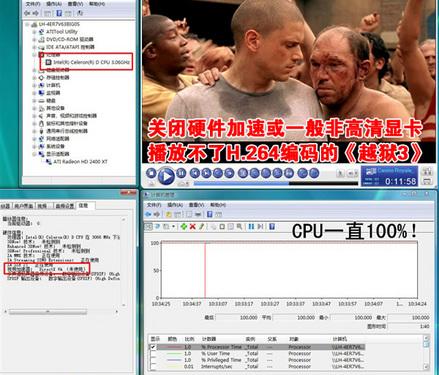Click green plus Add counter icon
Image resolution: width=439 pixels, height=375 pixels.
pyautogui.click(x=184, y=227)
